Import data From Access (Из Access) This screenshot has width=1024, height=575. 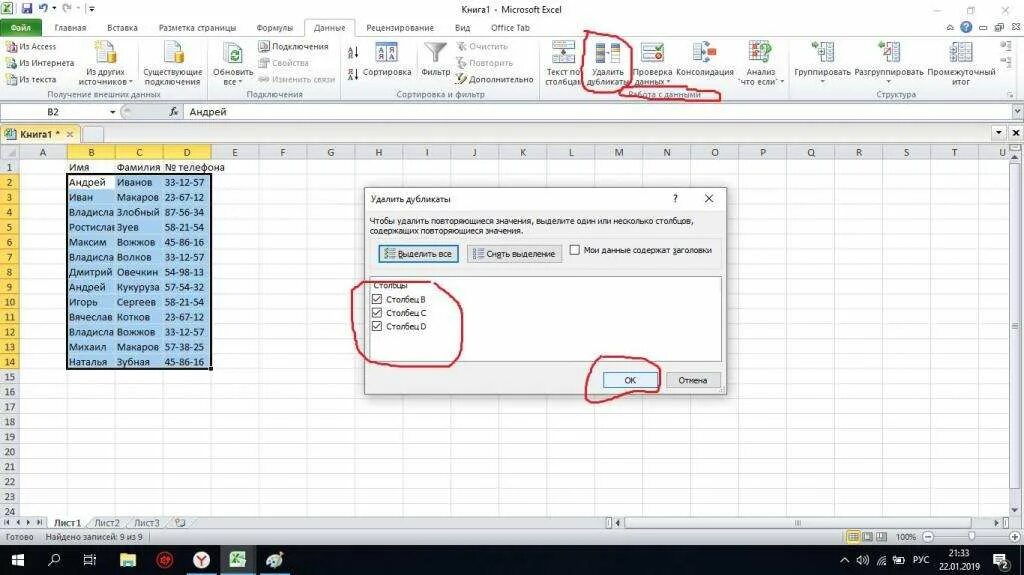click(x=31, y=46)
